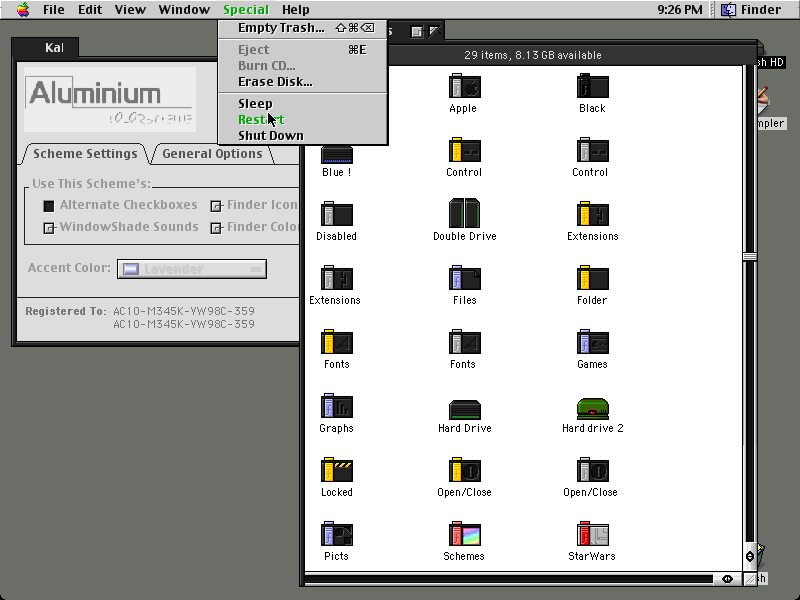Close the open Special menu title
This screenshot has height=600, width=800.
(x=245, y=9)
